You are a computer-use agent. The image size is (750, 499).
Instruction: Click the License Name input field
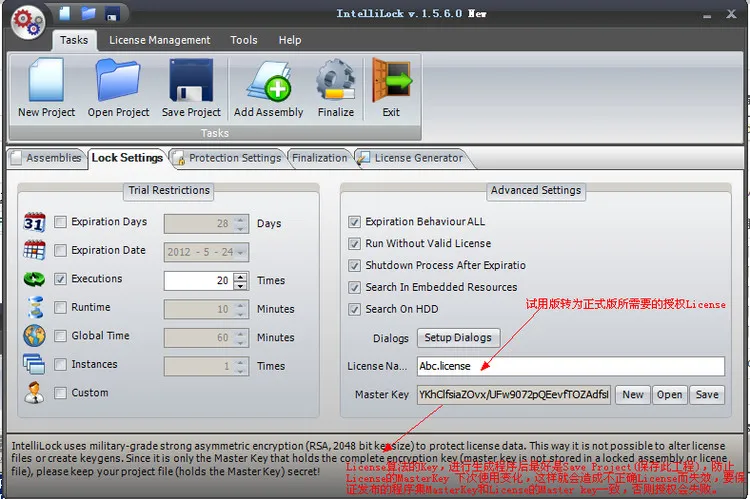point(571,366)
